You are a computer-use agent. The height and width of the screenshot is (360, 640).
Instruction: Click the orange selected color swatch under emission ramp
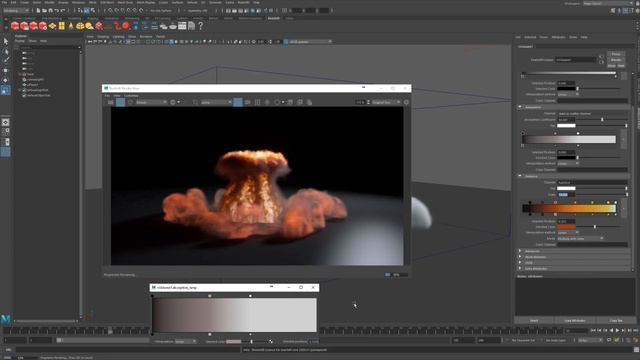click(x=567, y=227)
